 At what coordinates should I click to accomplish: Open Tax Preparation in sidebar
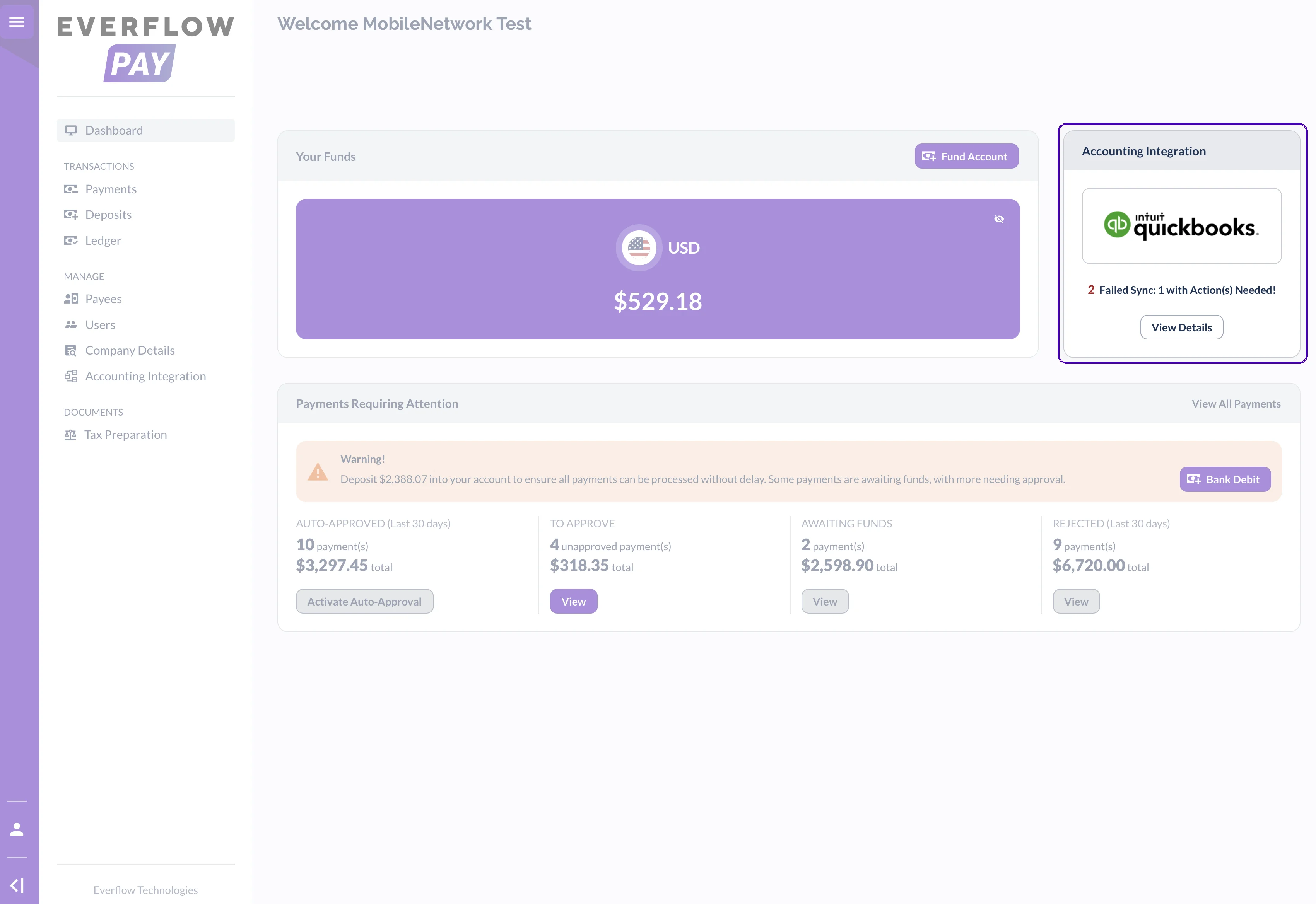point(116,435)
